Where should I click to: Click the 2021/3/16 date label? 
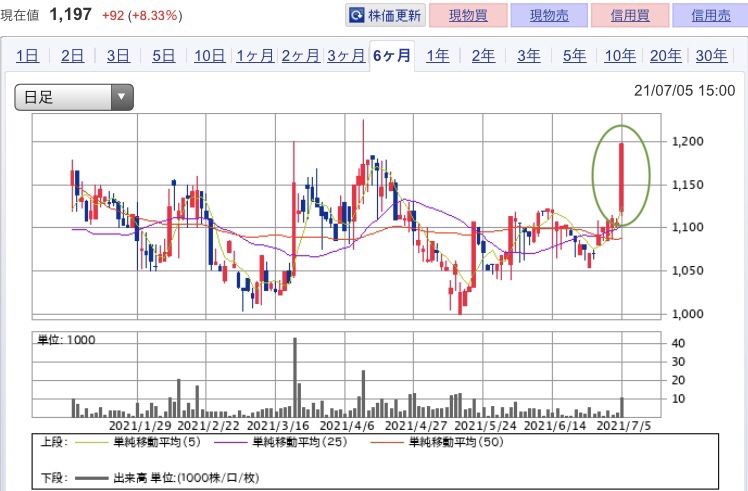(x=278, y=426)
